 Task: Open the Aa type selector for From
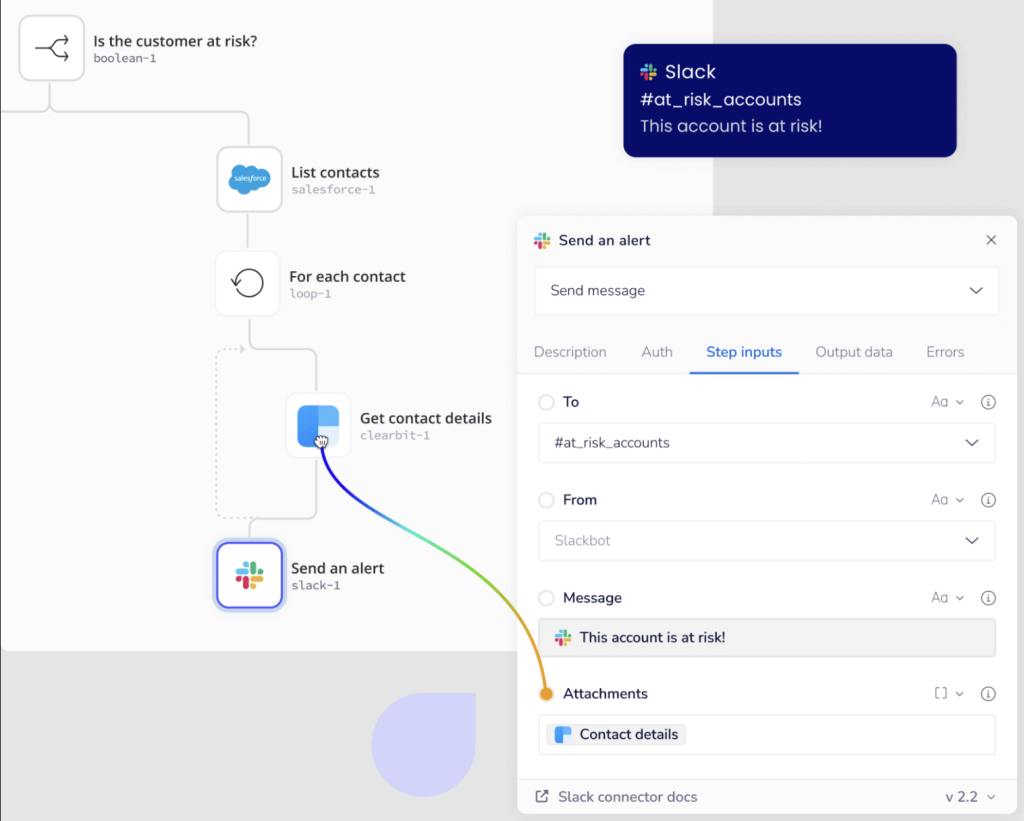click(x=948, y=500)
